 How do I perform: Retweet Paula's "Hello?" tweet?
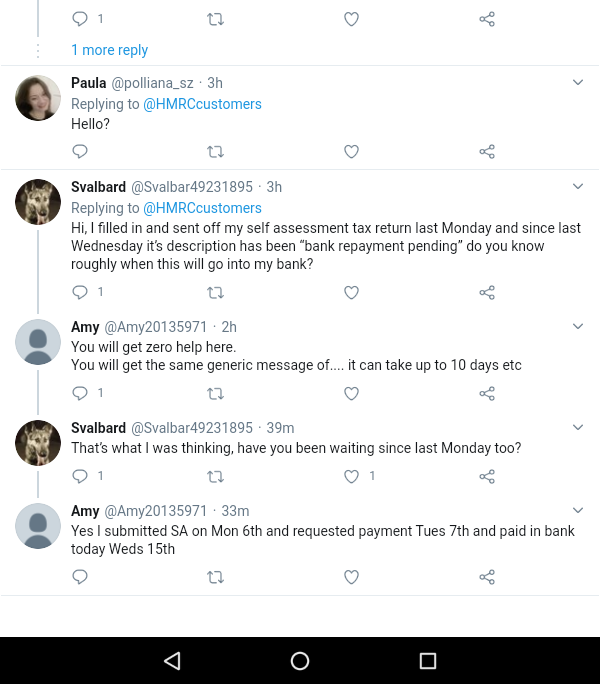coord(215,152)
